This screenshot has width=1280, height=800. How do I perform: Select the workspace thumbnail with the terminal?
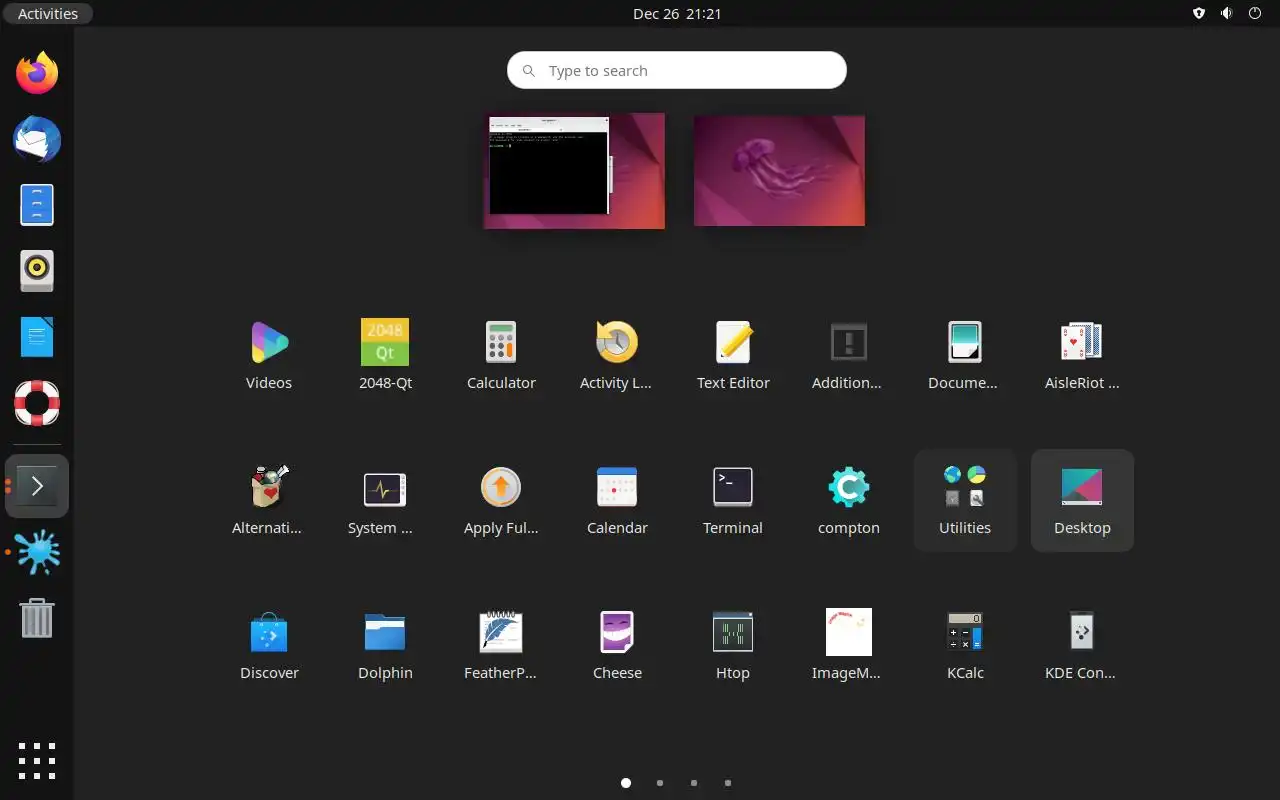(574, 170)
